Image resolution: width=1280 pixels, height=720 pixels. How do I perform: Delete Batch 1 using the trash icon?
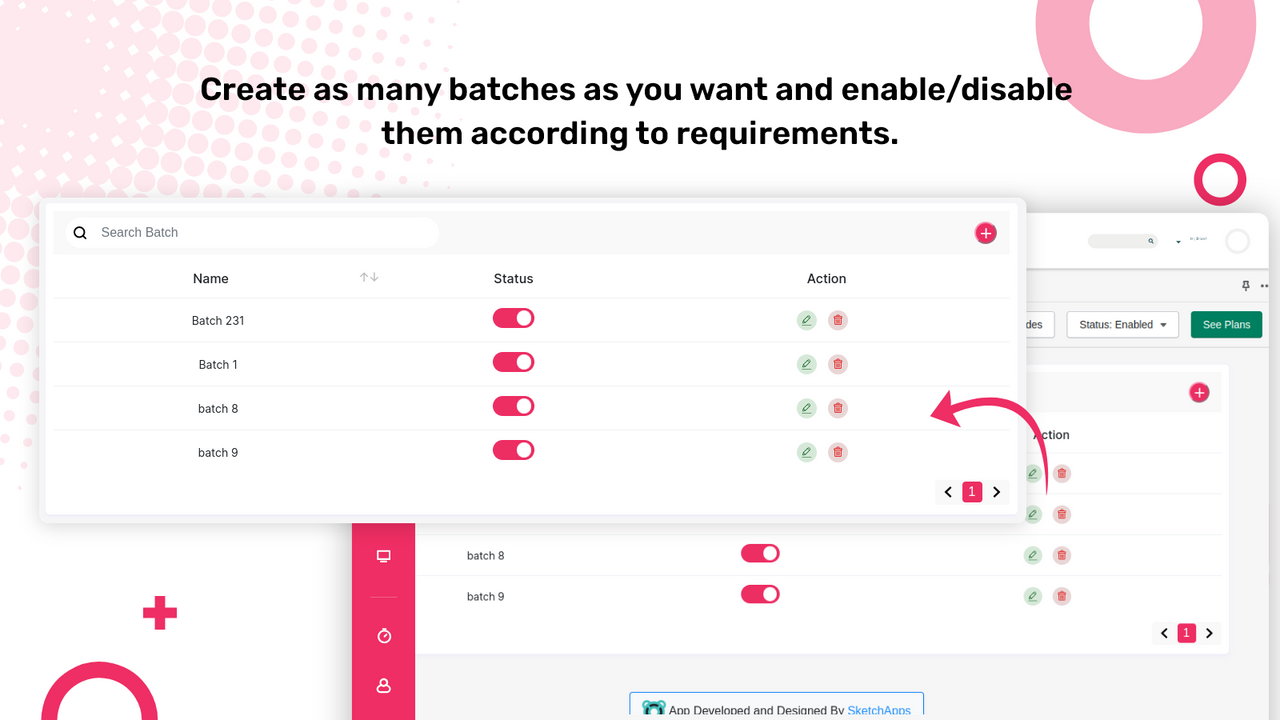tap(837, 364)
